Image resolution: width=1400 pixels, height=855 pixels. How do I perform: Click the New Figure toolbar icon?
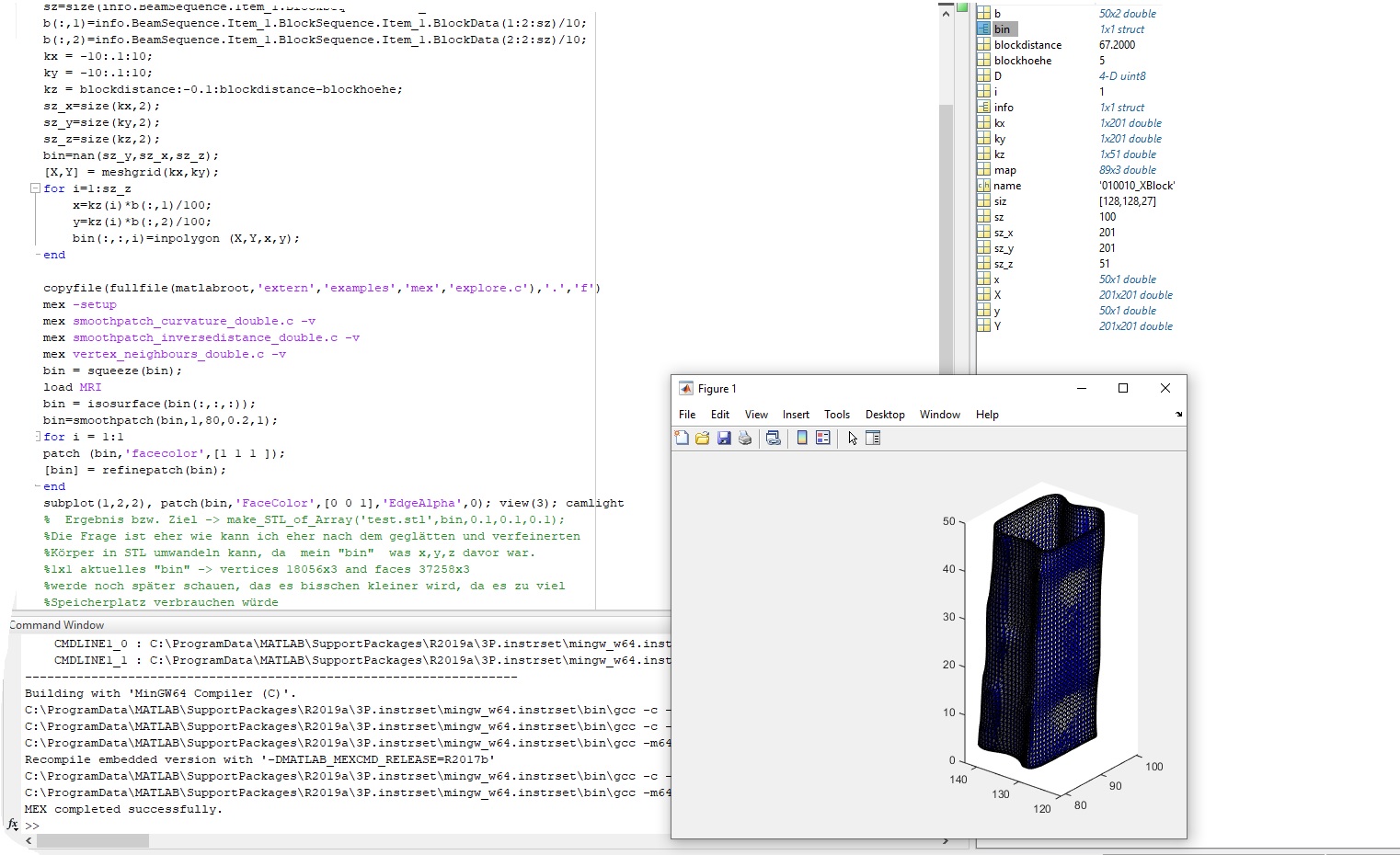pos(682,439)
